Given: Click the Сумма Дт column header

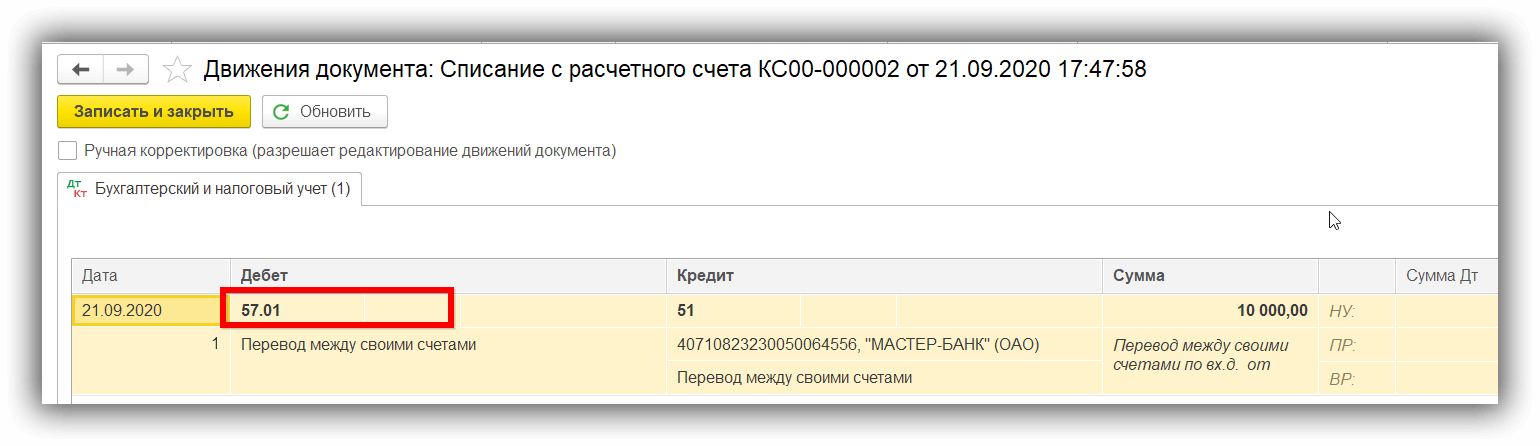Looking at the screenshot, I should 1446,276.
